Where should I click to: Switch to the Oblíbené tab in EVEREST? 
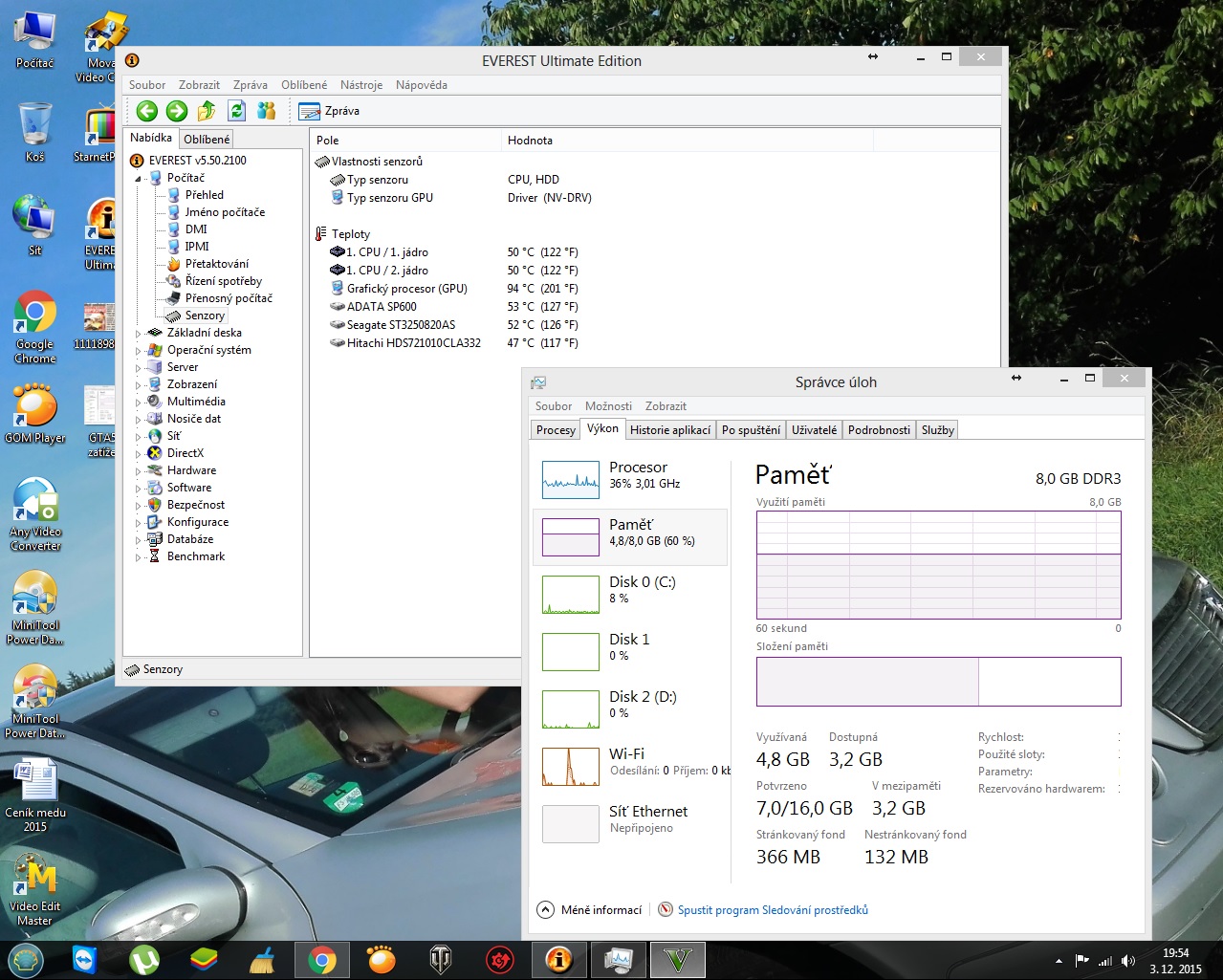click(x=207, y=140)
